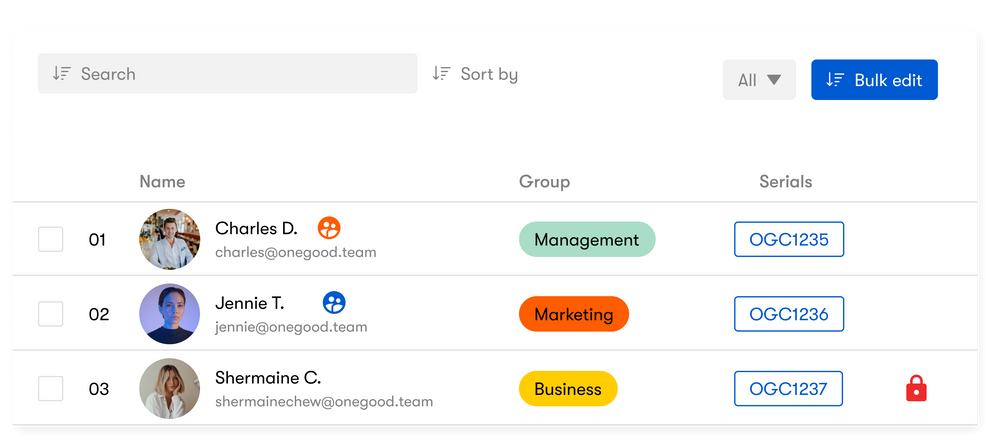Click the red lock icon on Shermaine's row

(x=916, y=389)
